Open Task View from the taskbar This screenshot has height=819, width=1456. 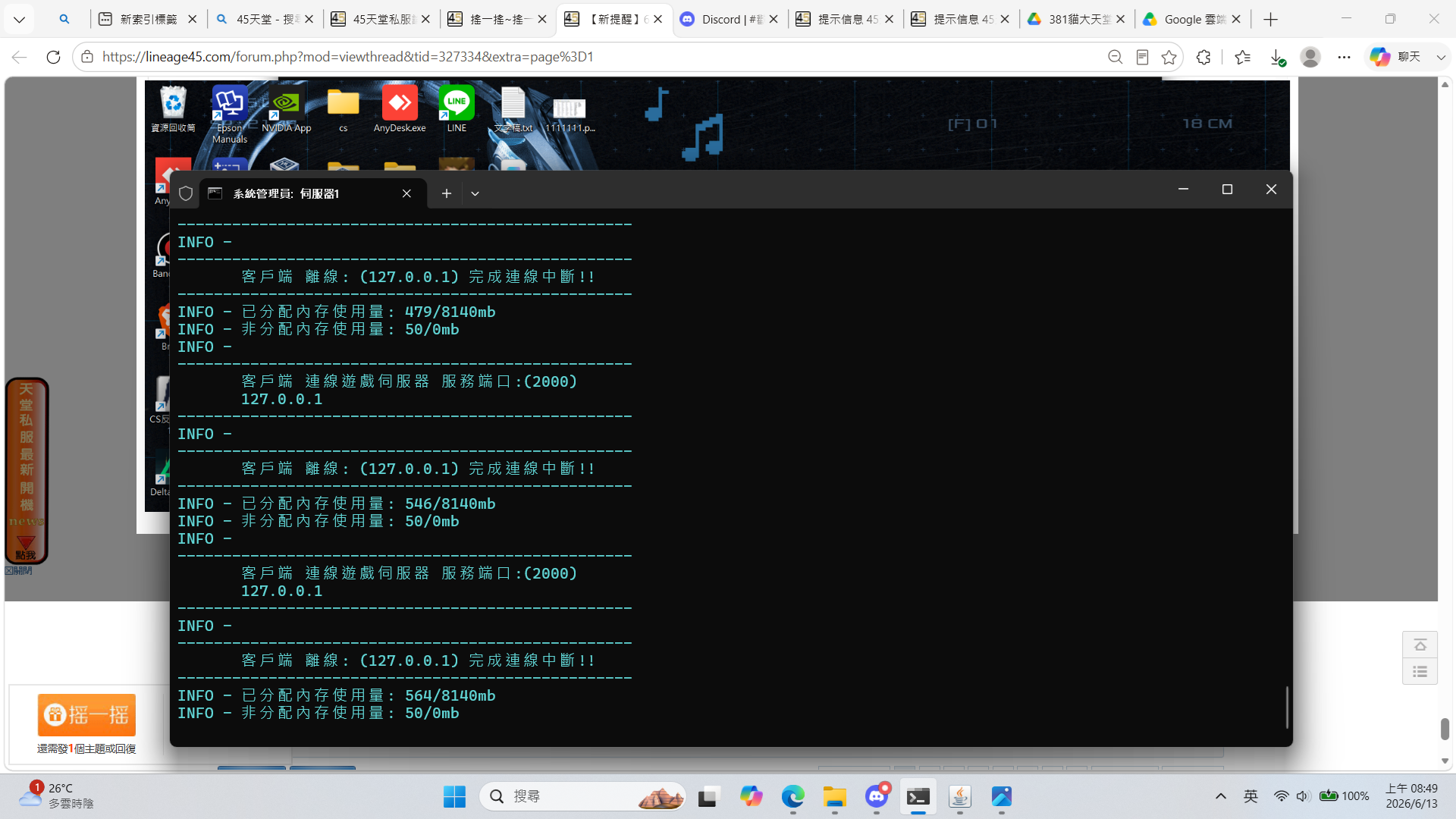coord(708,796)
